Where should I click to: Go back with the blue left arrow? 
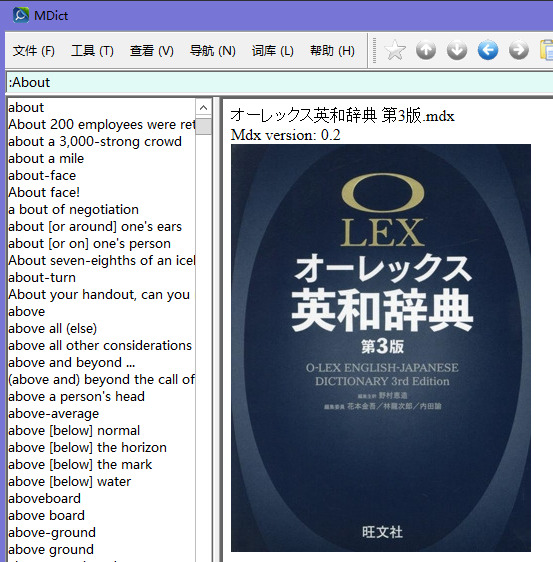[488, 50]
